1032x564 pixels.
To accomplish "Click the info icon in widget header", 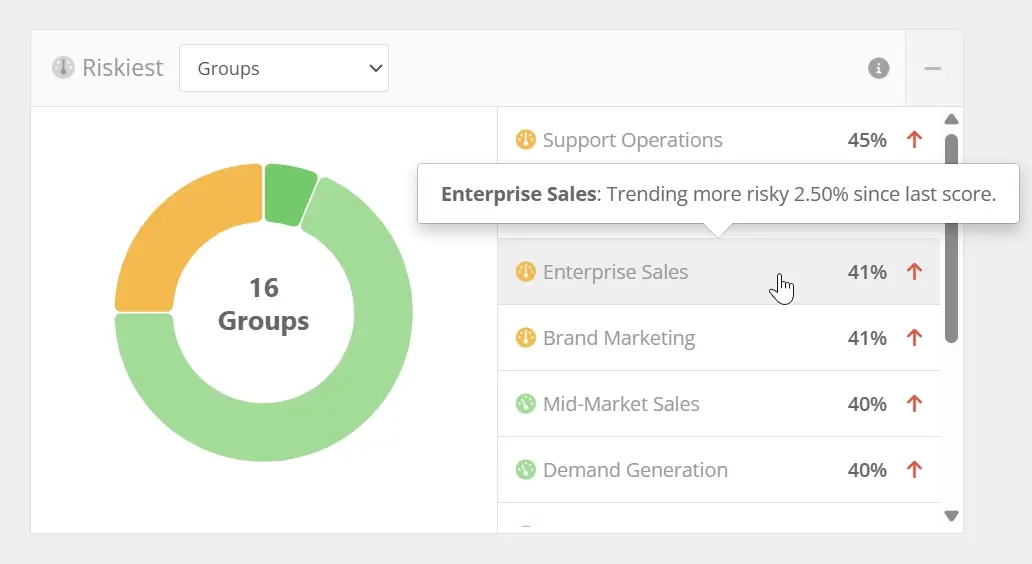I will click(x=879, y=68).
